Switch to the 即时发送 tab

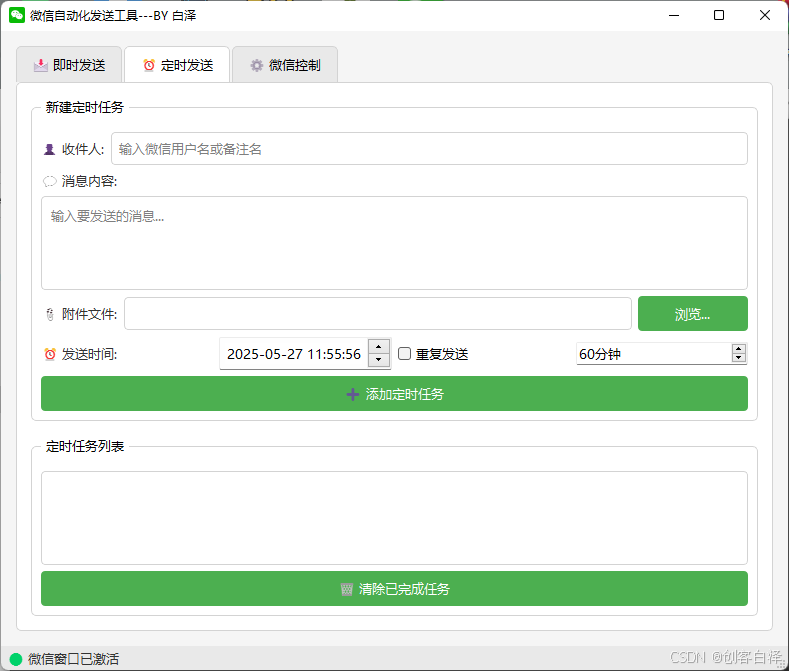[x=69, y=65]
